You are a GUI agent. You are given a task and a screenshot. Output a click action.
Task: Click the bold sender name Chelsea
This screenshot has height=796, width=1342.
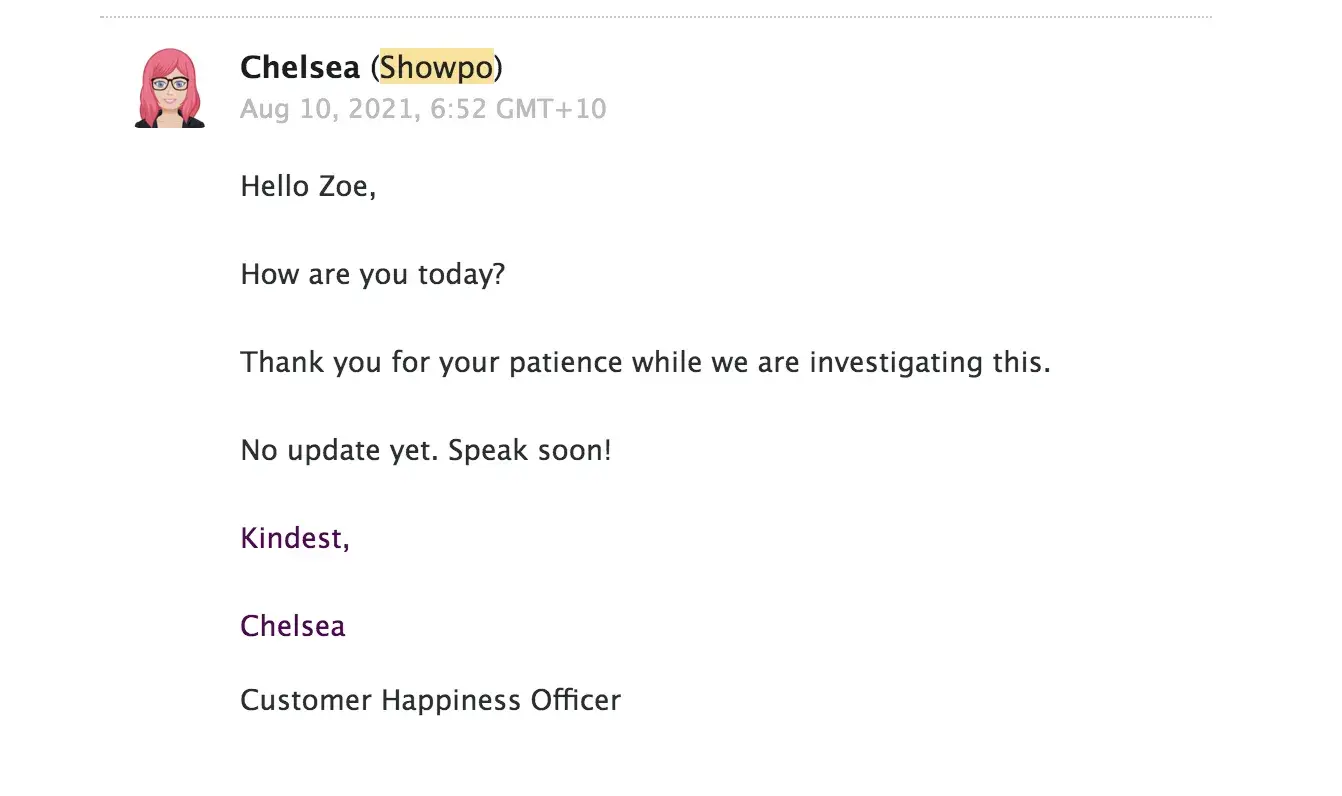pyautogui.click(x=300, y=68)
